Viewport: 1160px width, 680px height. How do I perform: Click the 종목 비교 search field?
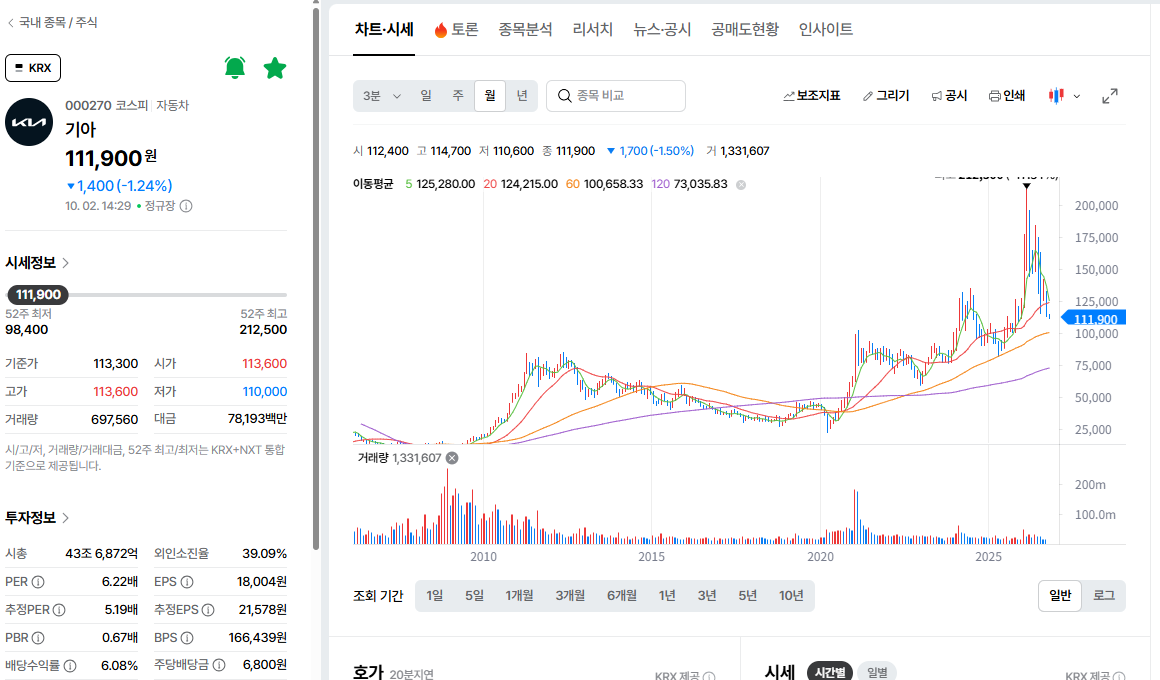616,95
